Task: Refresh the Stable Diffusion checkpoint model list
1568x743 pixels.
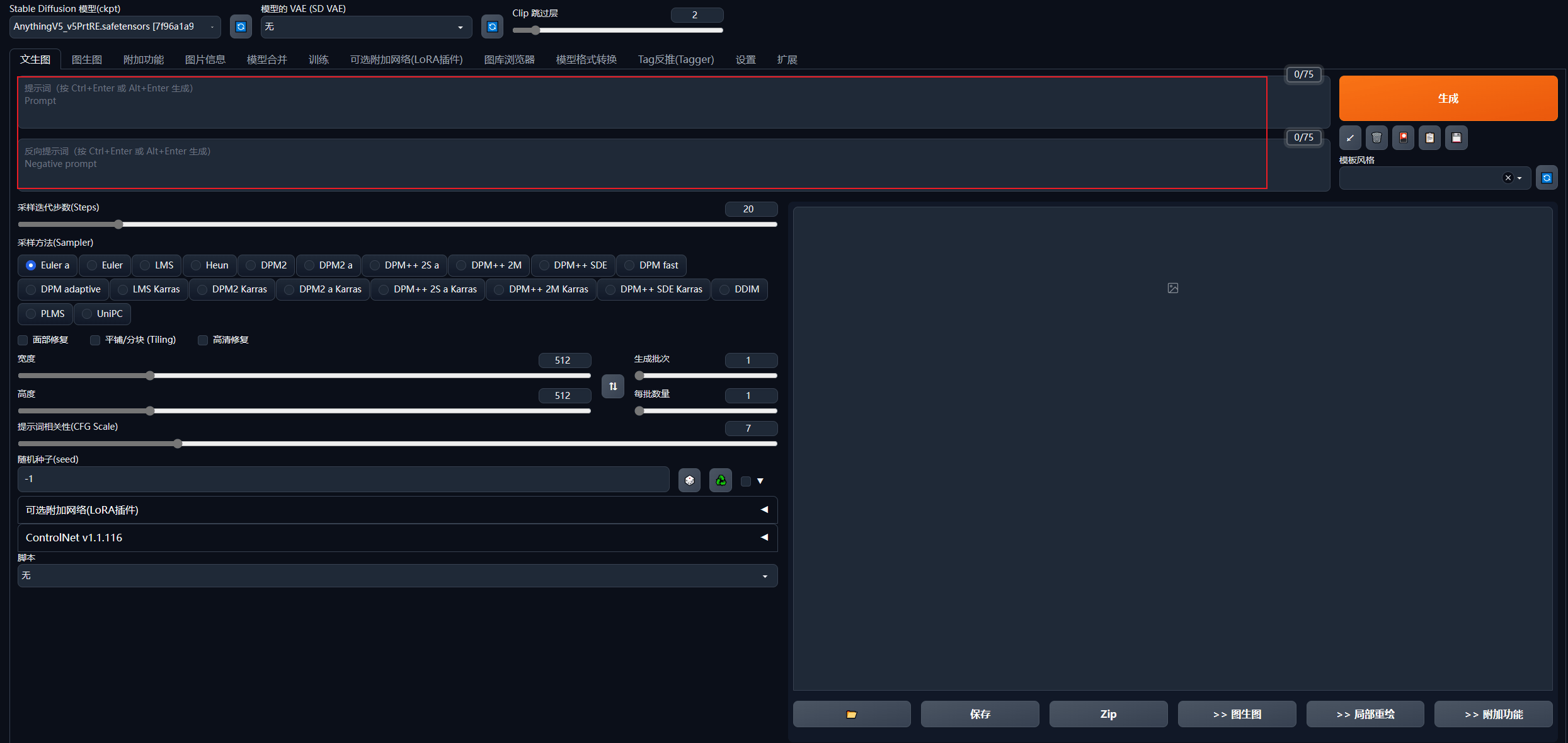Action: tap(241, 26)
